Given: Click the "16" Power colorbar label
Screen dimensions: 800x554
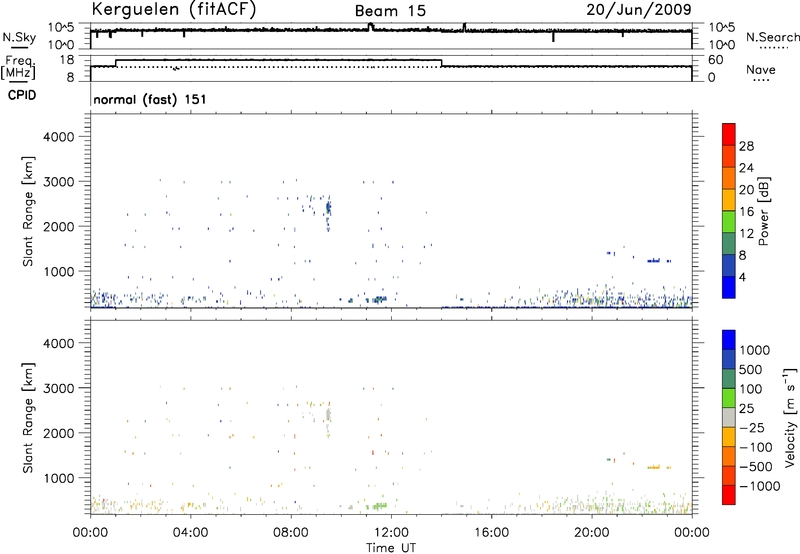Looking at the screenshot, I should coord(746,212).
